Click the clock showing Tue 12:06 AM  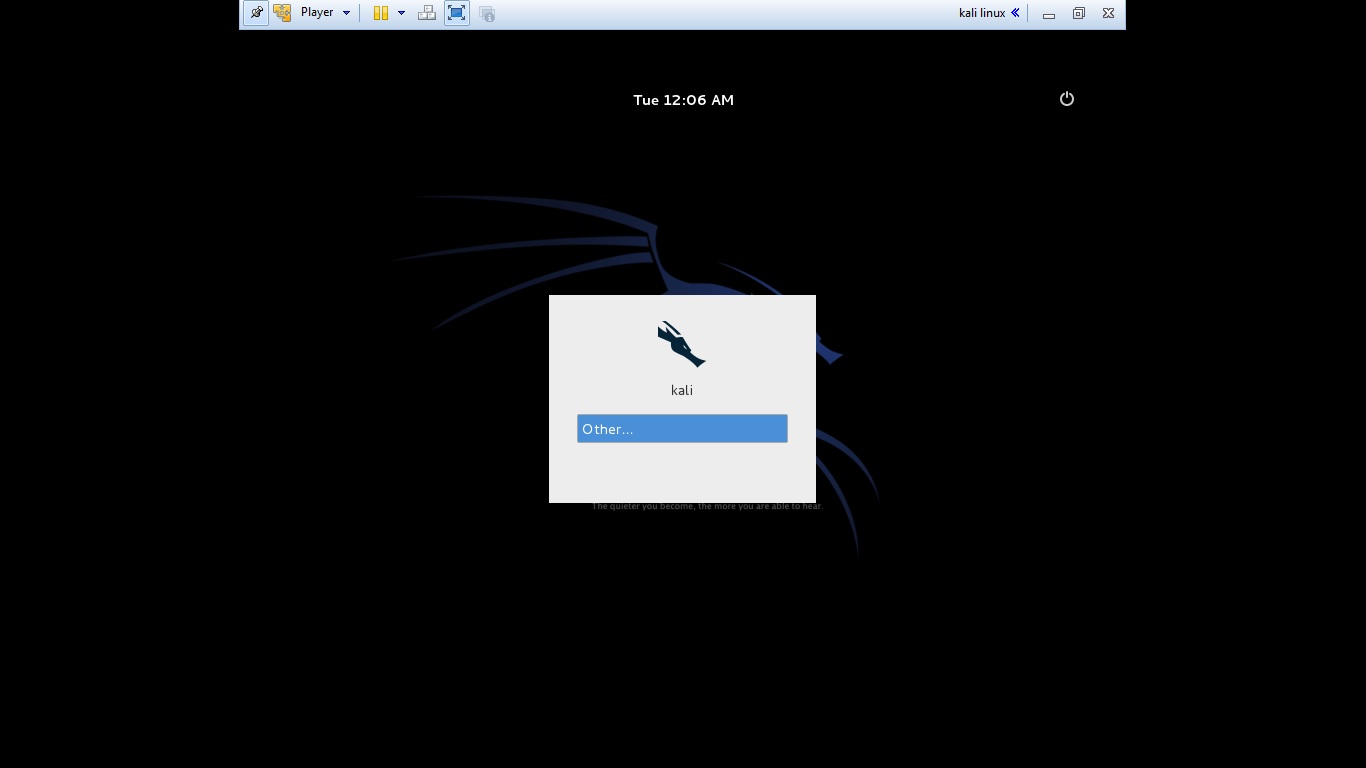[x=683, y=100]
